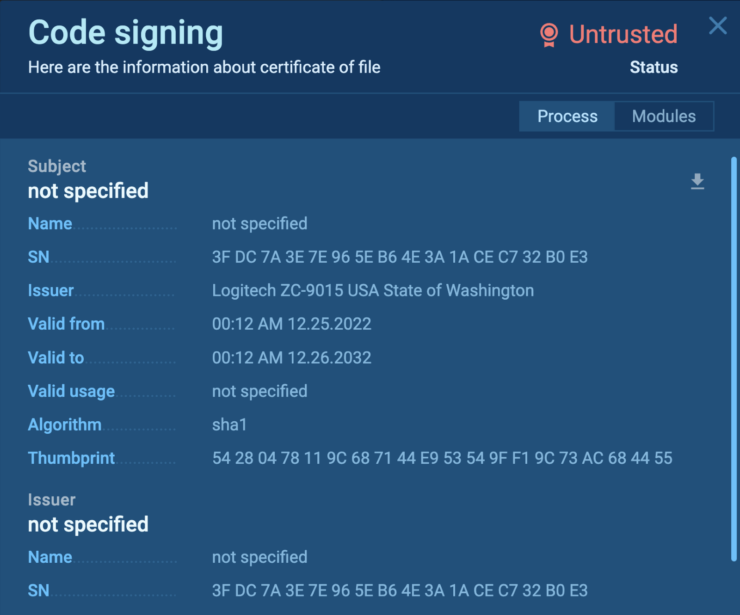This screenshot has height=615, width=740.
Task: Click the Valid to expiry date value
Action: (x=290, y=357)
